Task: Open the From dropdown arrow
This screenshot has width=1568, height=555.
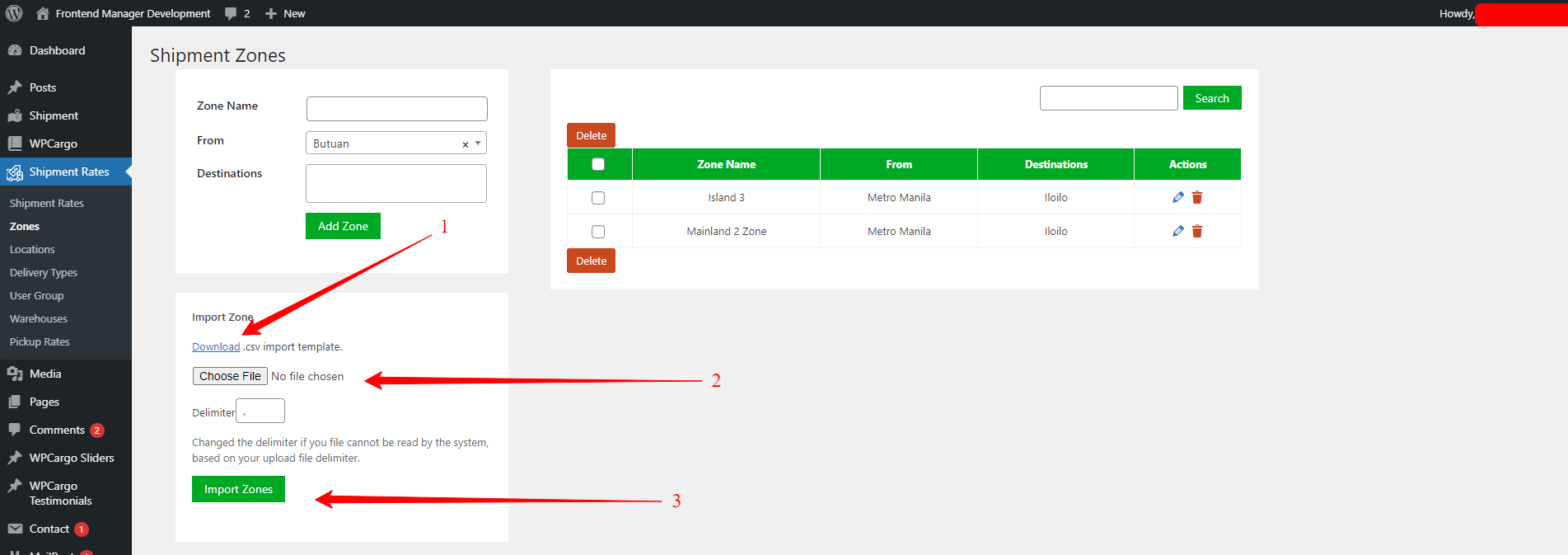Action: click(478, 143)
